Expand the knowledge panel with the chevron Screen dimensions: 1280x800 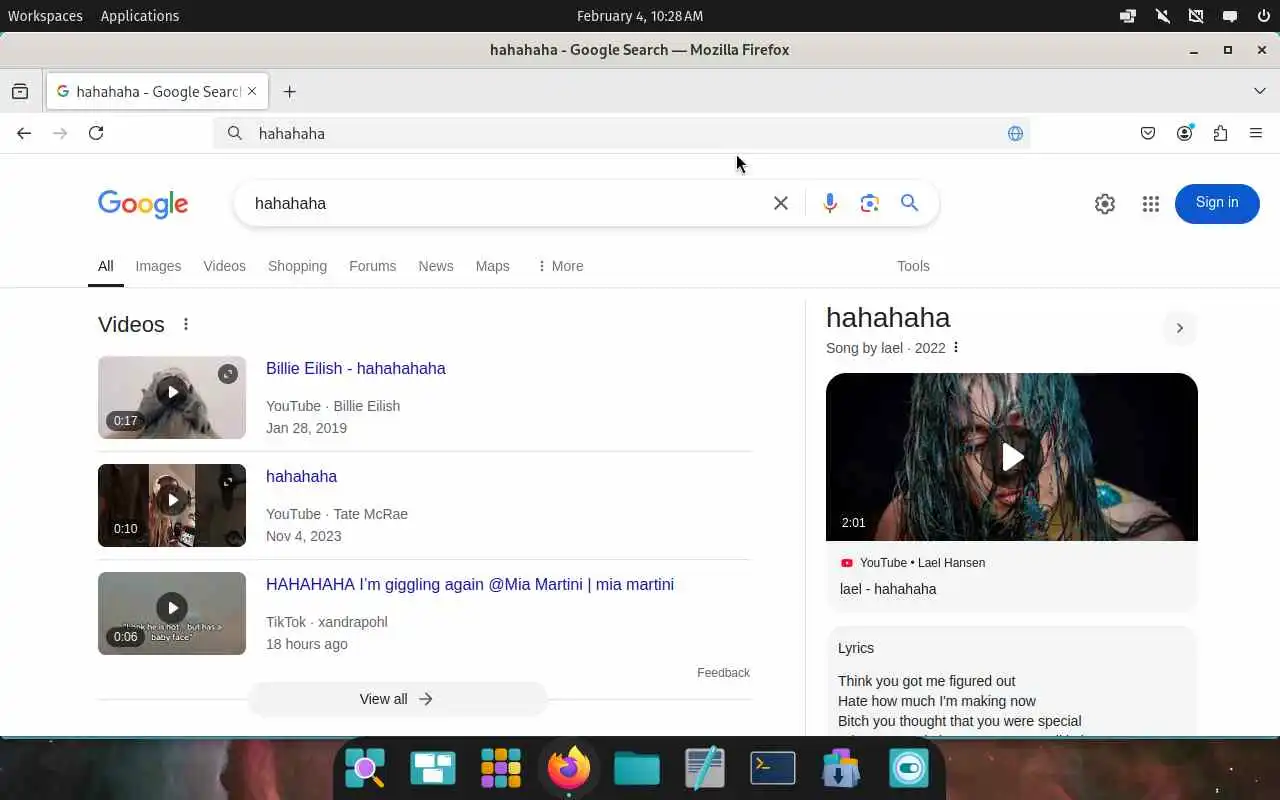(x=1180, y=328)
